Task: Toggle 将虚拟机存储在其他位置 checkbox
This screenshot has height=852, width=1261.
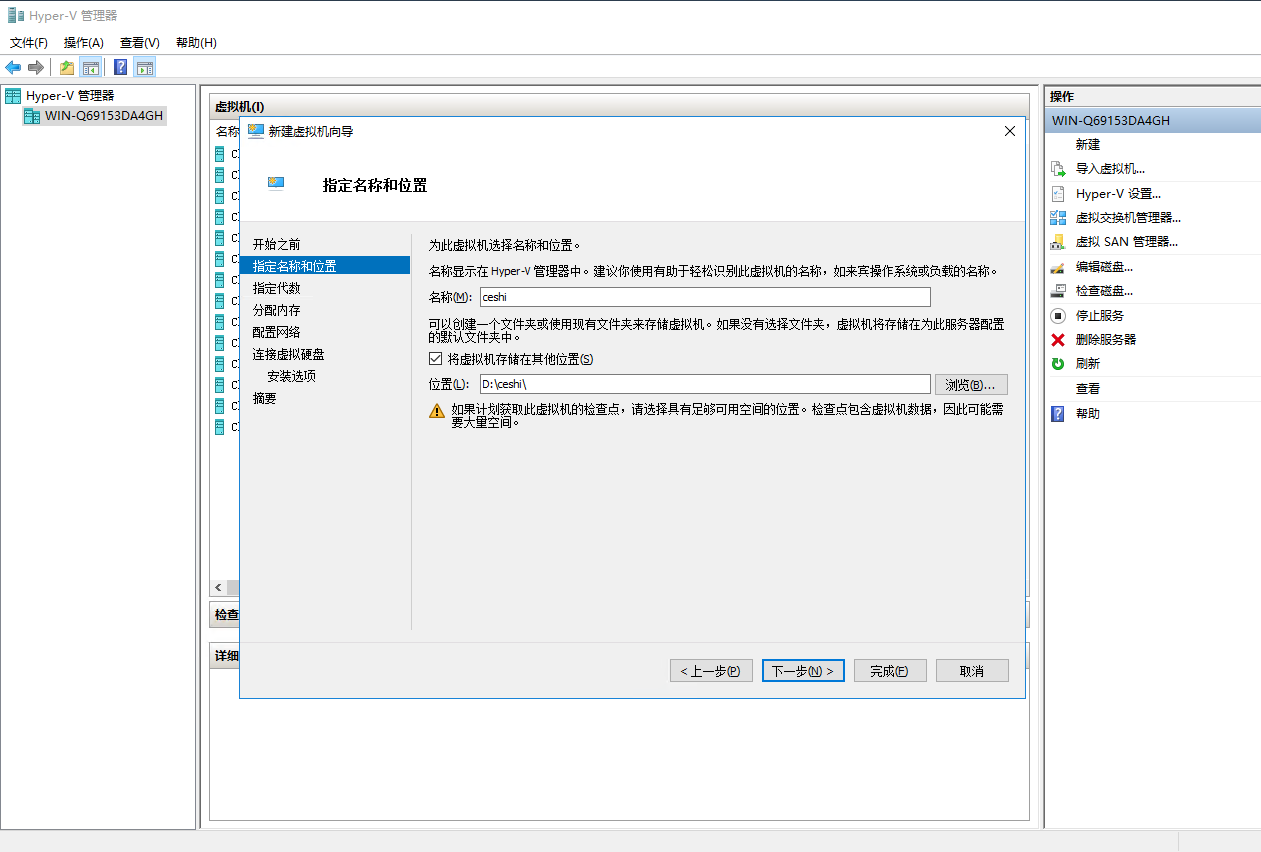Action: click(435, 359)
